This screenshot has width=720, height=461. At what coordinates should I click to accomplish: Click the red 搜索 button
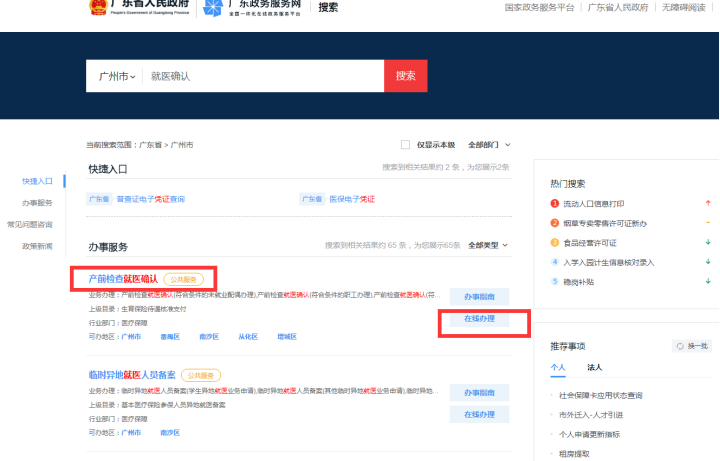(x=406, y=76)
